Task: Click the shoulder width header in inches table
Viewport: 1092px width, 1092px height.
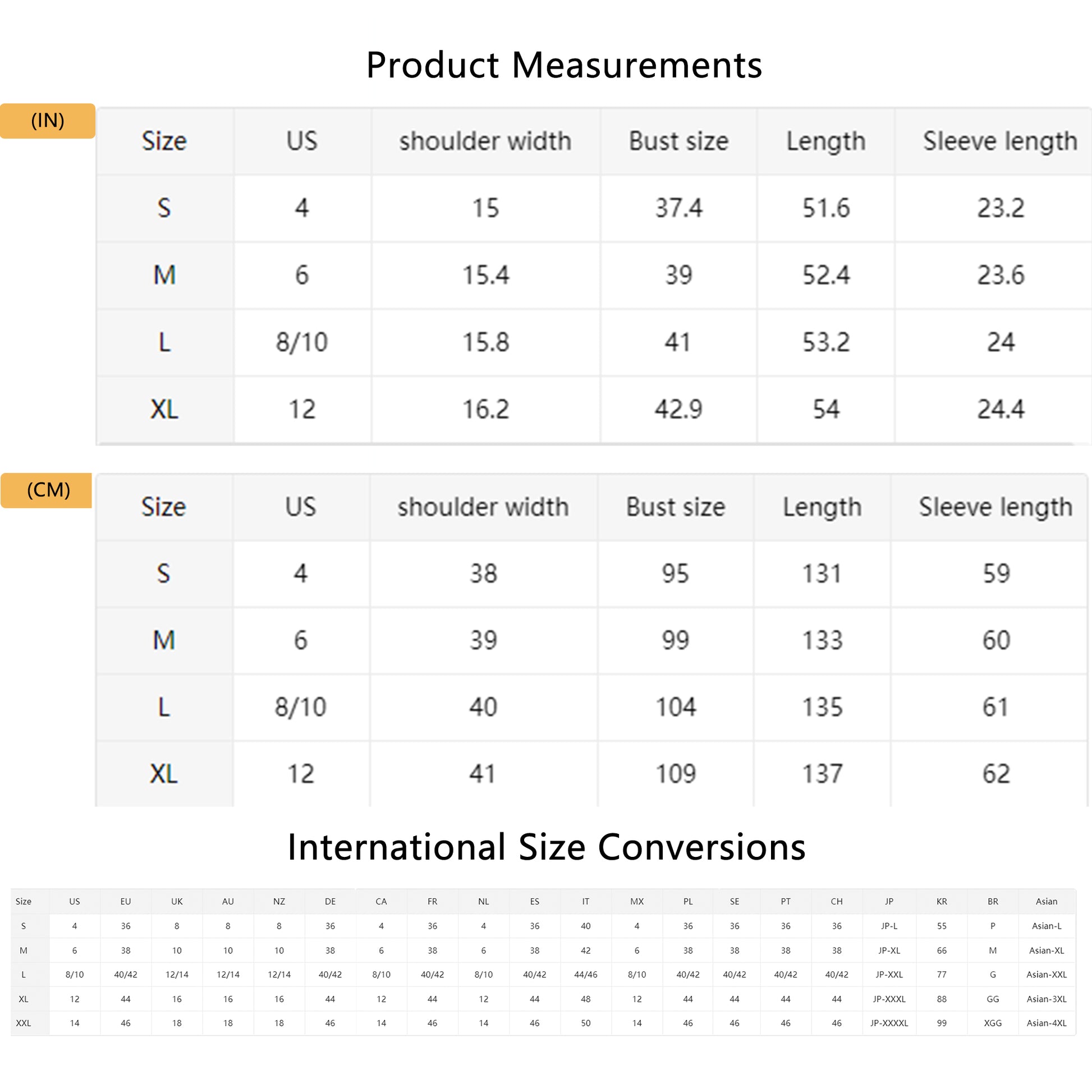Action: click(x=485, y=141)
